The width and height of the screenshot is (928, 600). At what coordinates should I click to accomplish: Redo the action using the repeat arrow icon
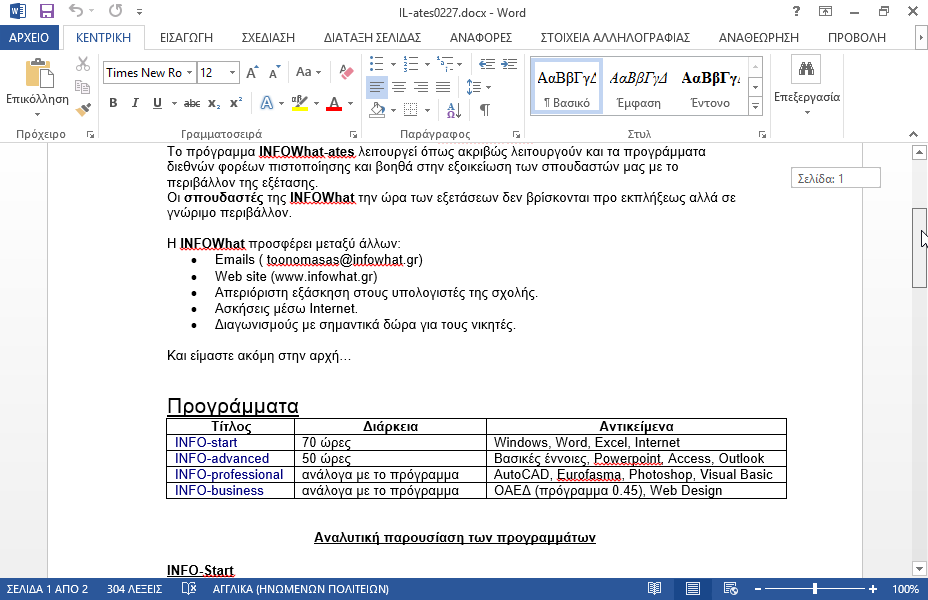point(115,11)
